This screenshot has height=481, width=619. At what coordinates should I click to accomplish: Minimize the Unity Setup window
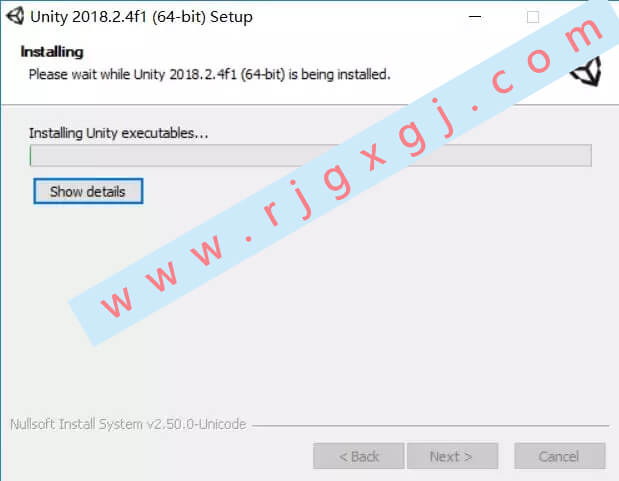pos(475,17)
